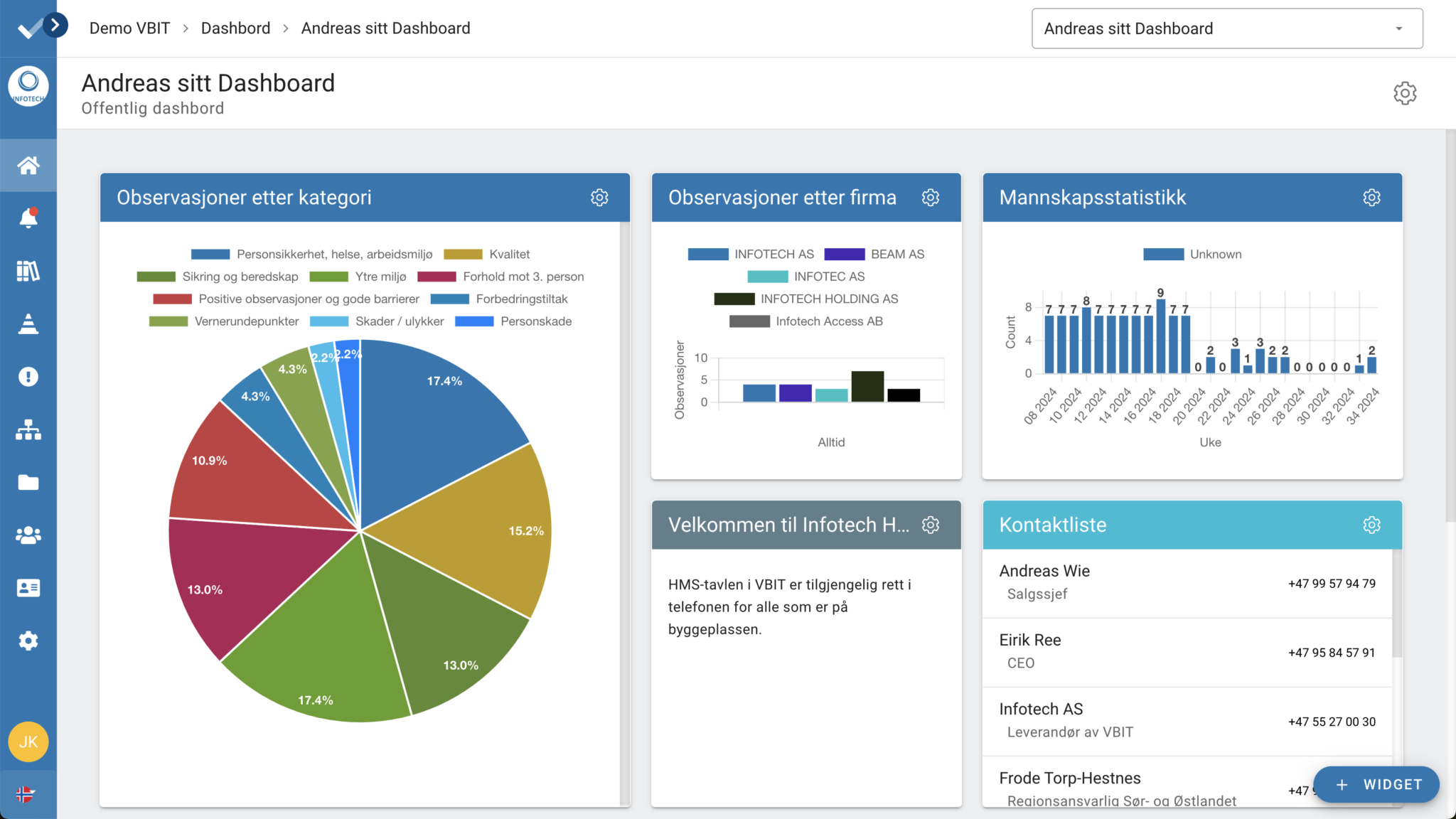This screenshot has height=819, width=1456.
Task: Click the Andreas sitt Dashboard breadcrumb
Action: (385, 28)
